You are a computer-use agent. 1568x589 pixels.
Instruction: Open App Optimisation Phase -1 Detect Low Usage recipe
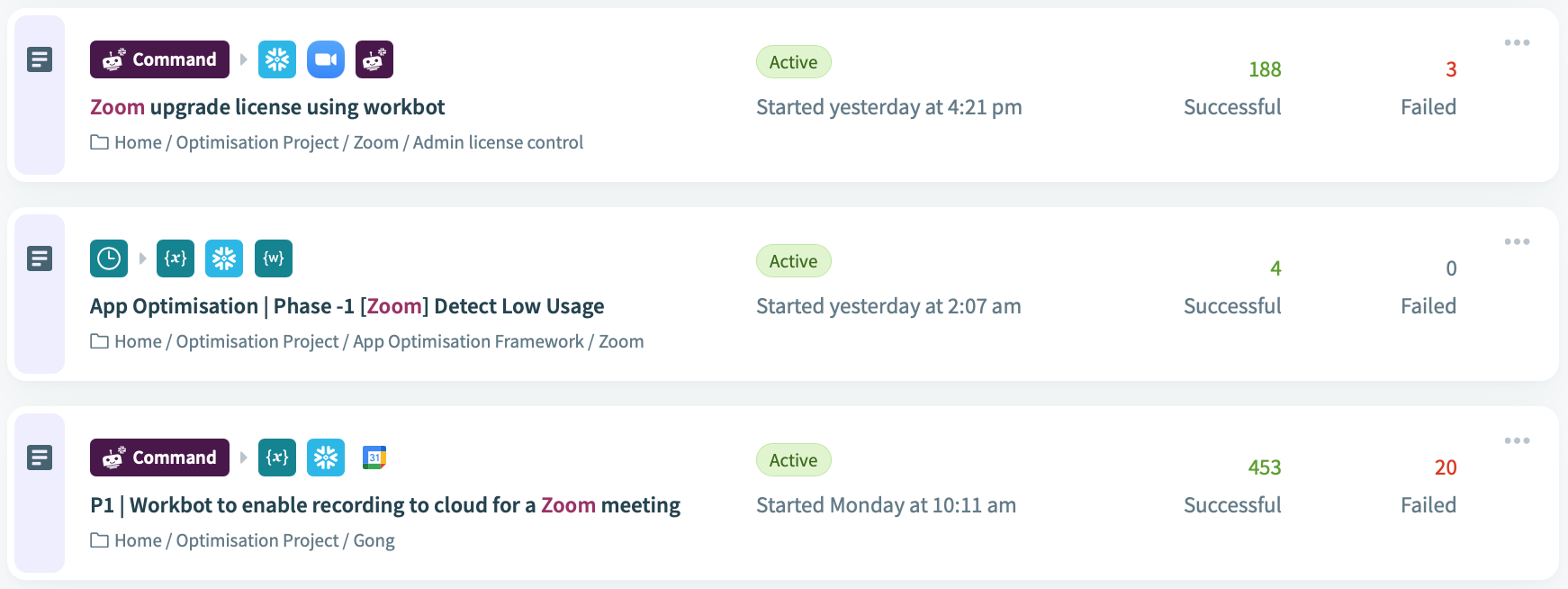347,306
